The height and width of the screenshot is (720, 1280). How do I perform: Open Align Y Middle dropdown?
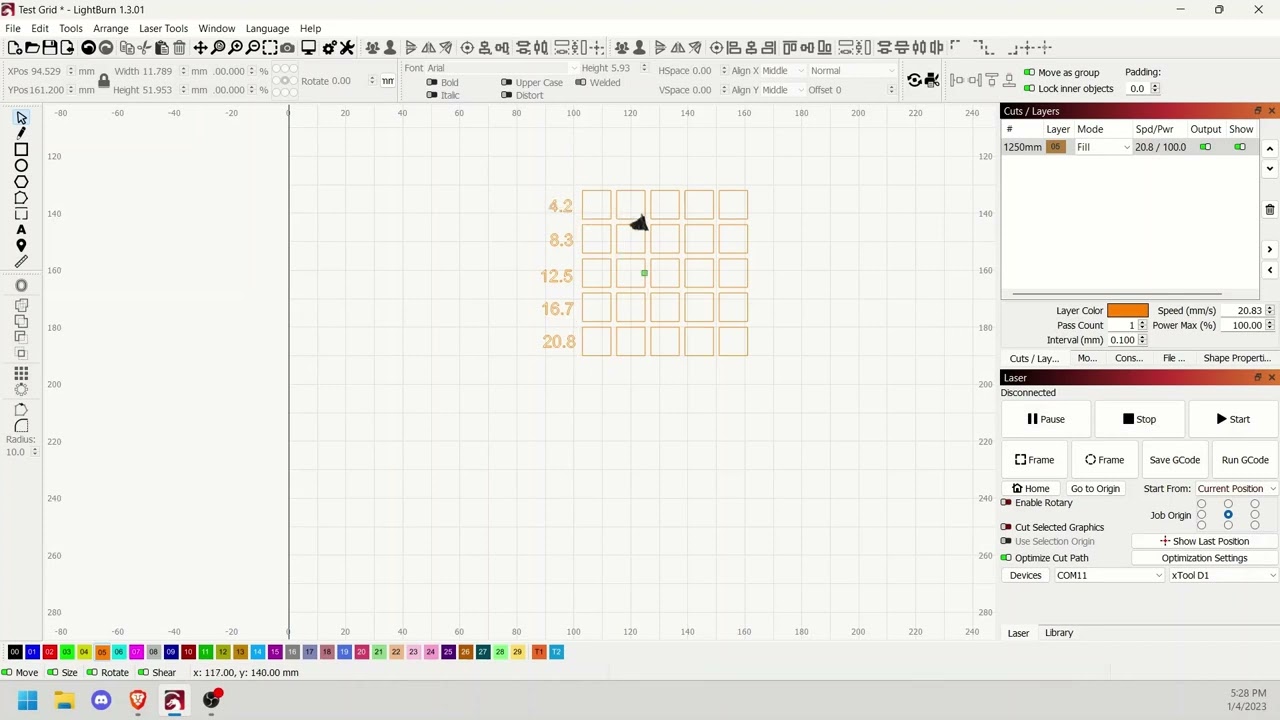[x=781, y=90]
